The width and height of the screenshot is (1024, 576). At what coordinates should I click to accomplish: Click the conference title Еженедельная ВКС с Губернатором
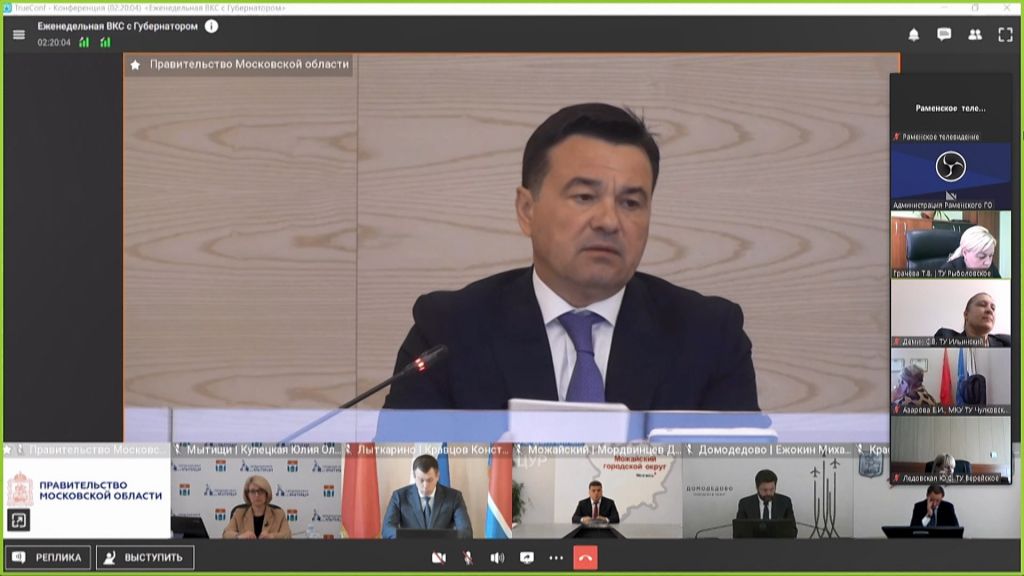pyautogui.click(x=118, y=26)
